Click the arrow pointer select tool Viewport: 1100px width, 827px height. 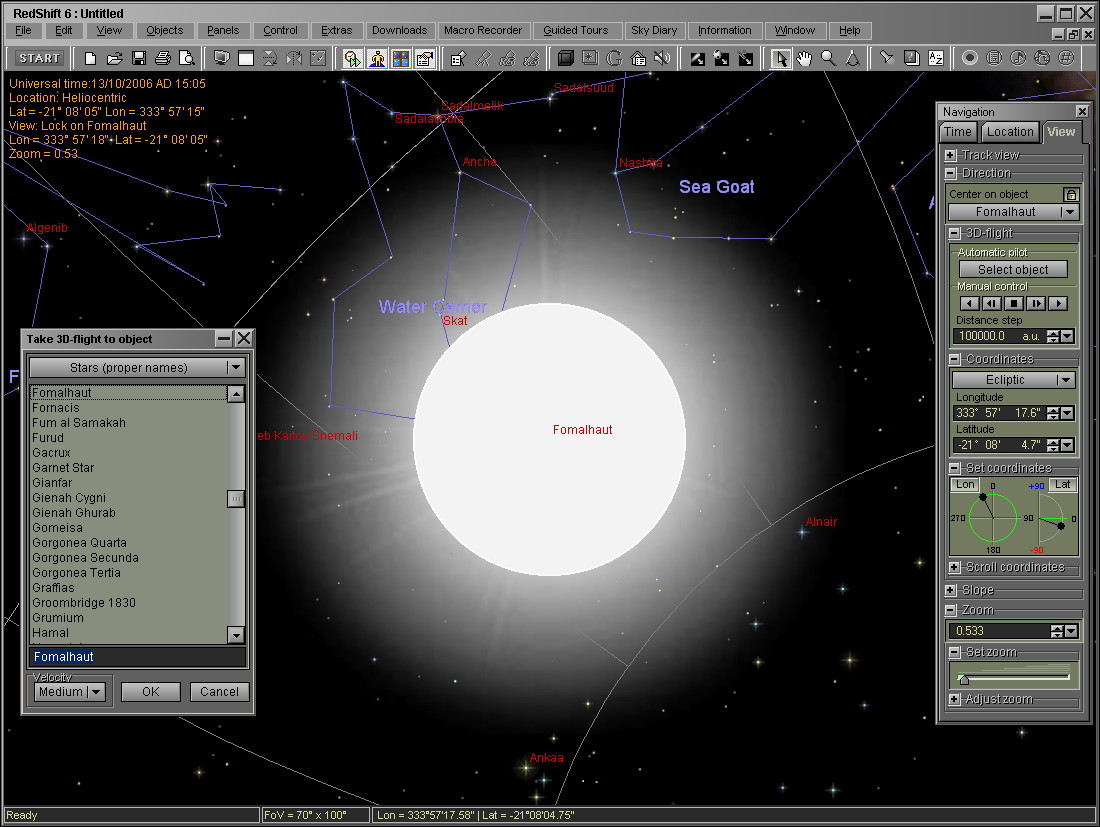(782, 58)
